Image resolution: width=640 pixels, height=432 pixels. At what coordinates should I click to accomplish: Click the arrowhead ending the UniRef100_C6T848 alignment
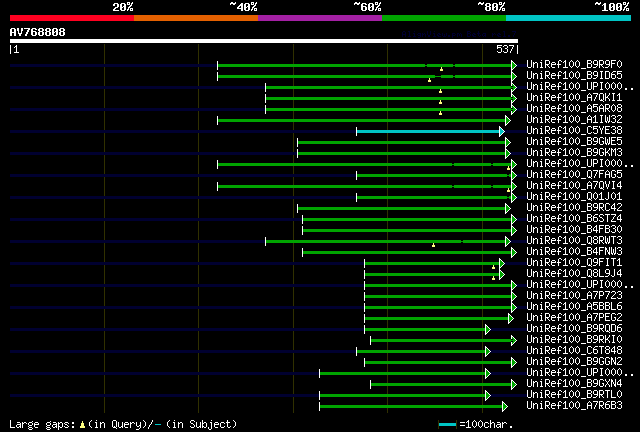pyautogui.click(x=488, y=352)
